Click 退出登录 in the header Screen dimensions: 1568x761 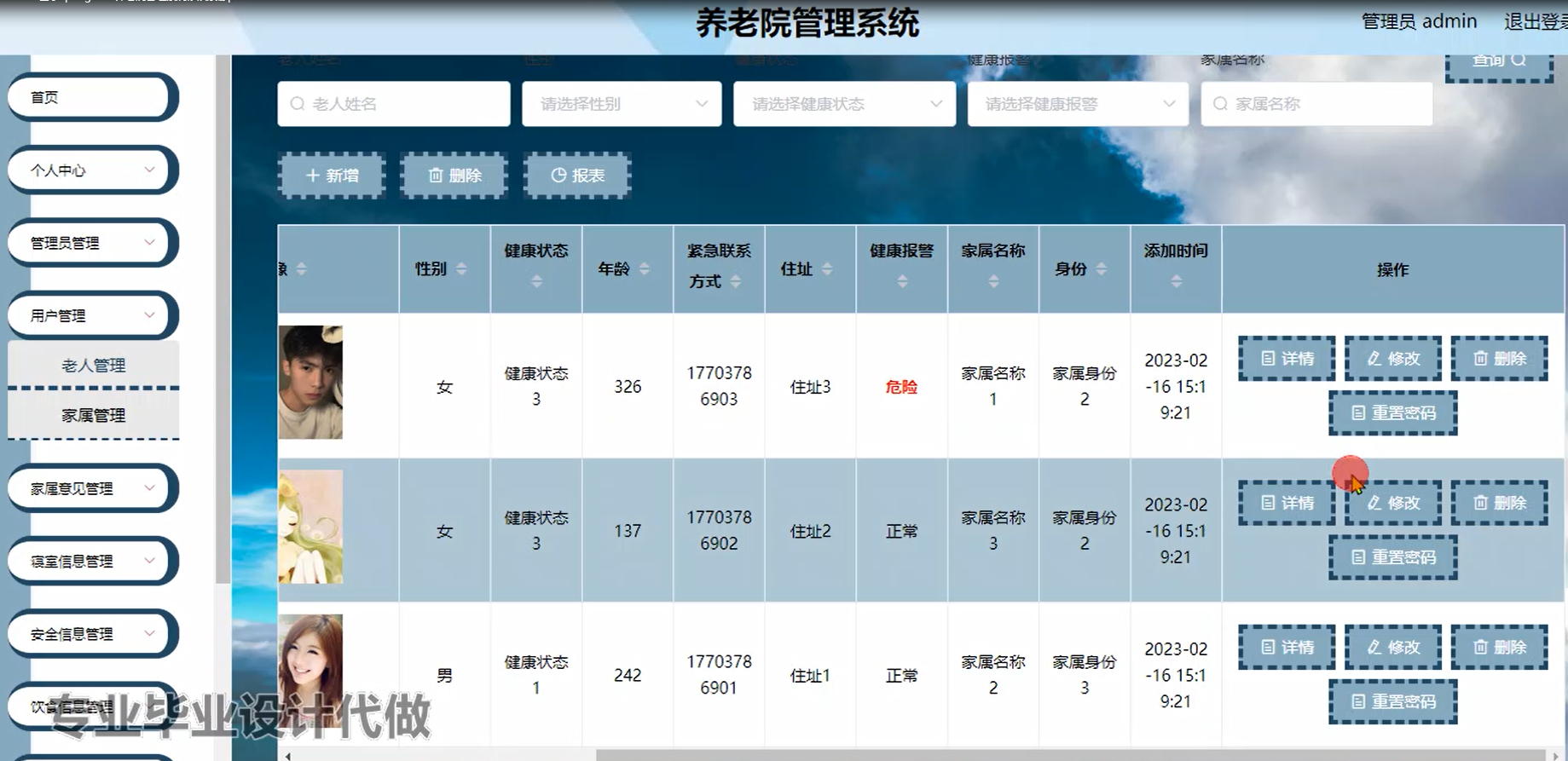click(x=1536, y=22)
